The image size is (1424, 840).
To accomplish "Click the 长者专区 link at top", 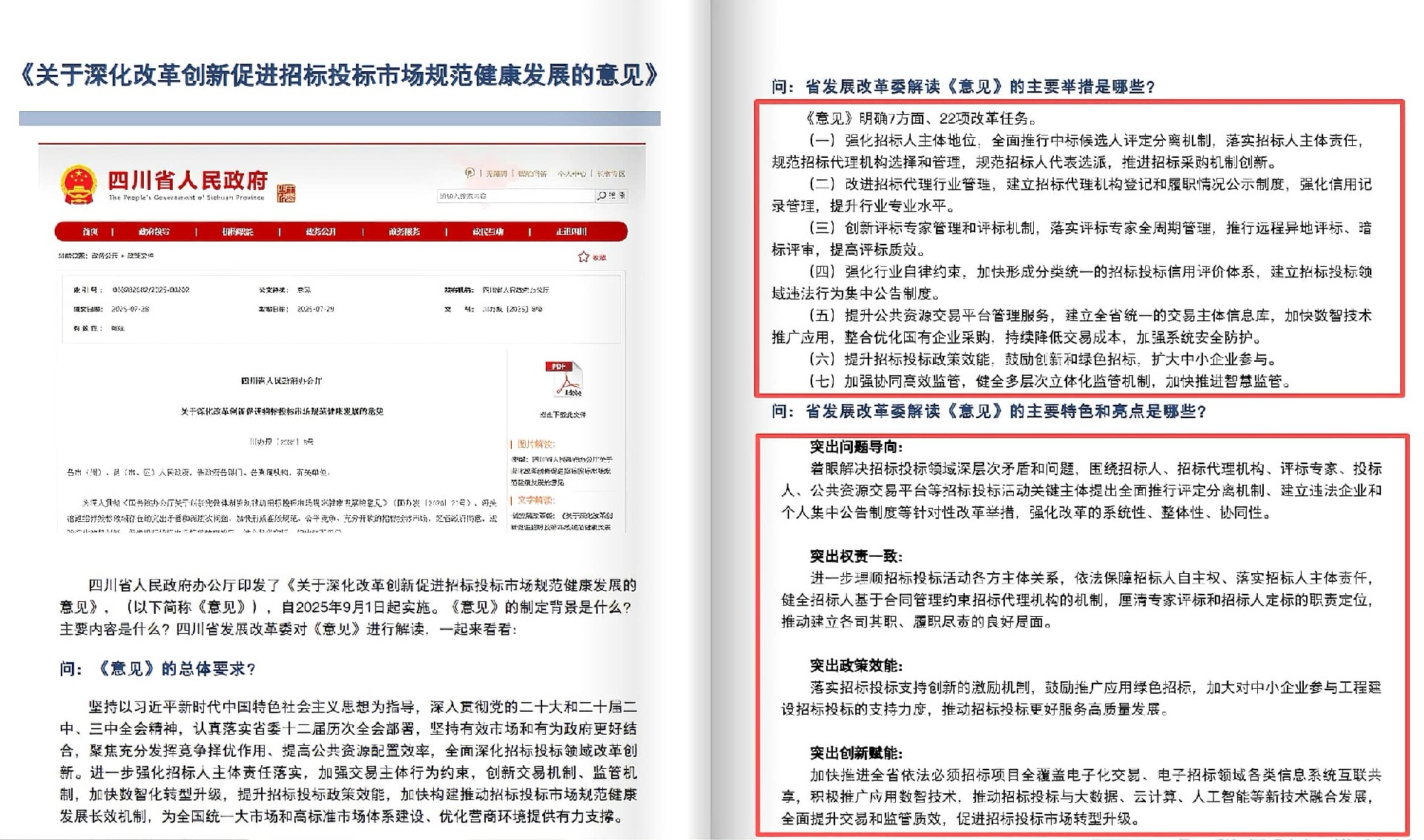I will [x=611, y=173].
